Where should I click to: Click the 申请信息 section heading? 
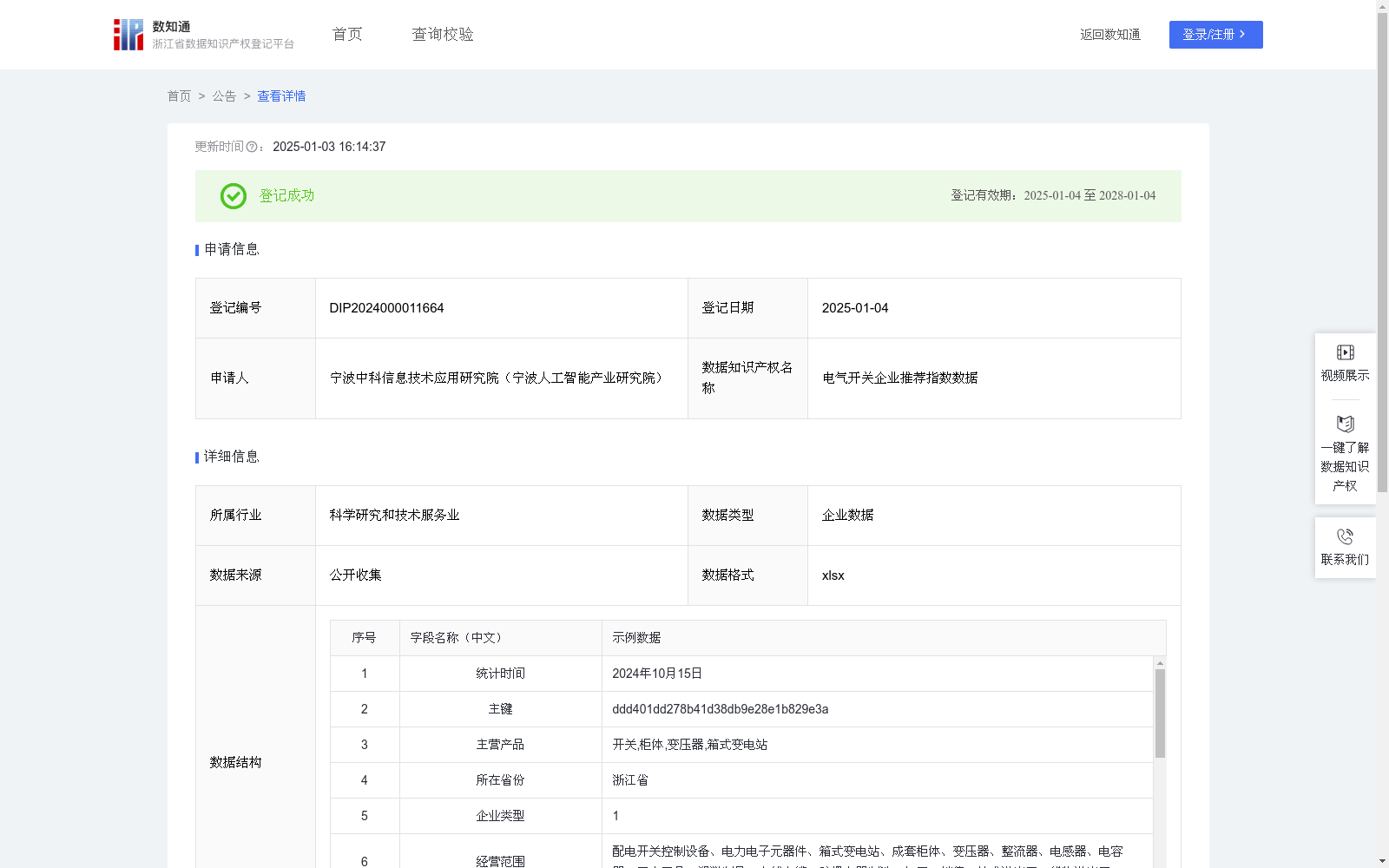[x=231, y=250]
